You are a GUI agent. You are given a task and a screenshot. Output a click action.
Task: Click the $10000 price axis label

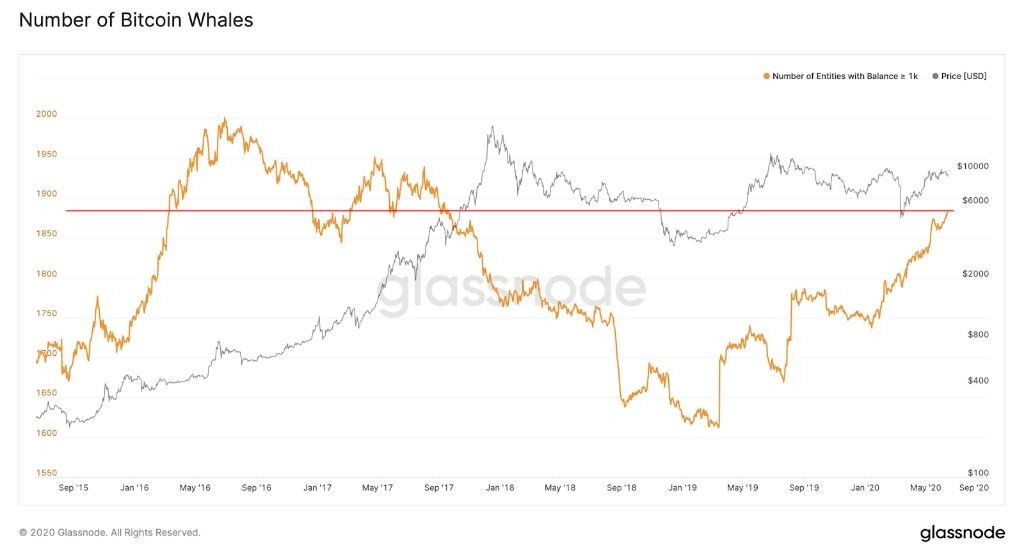pos(973,166)
